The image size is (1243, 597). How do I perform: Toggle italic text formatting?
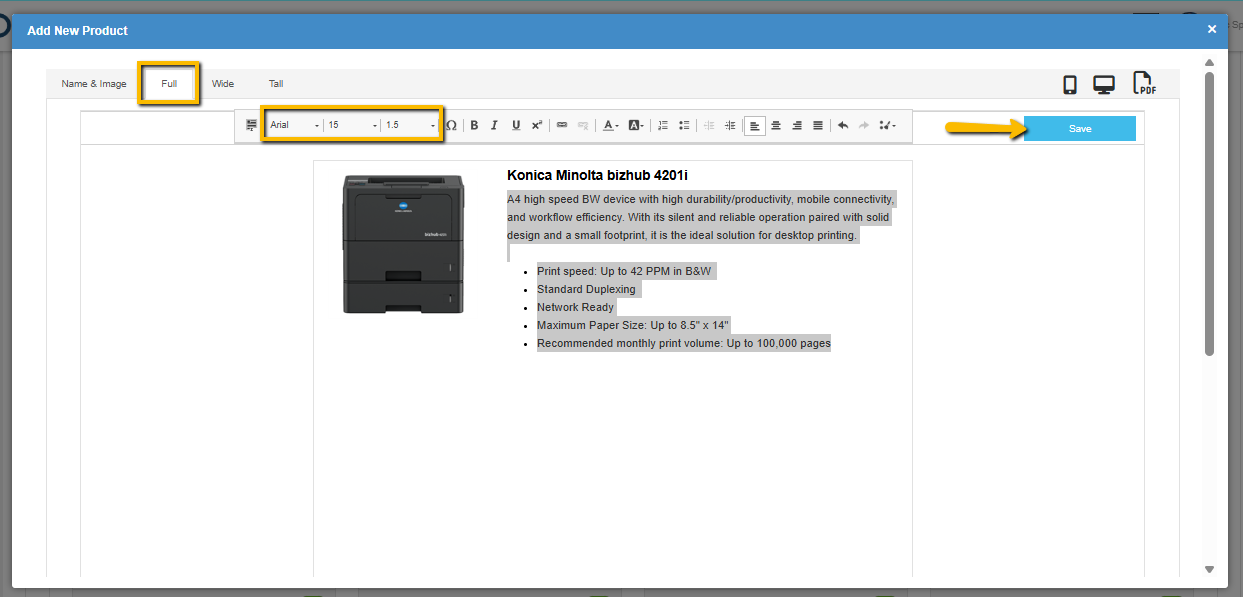click(494, 125)
